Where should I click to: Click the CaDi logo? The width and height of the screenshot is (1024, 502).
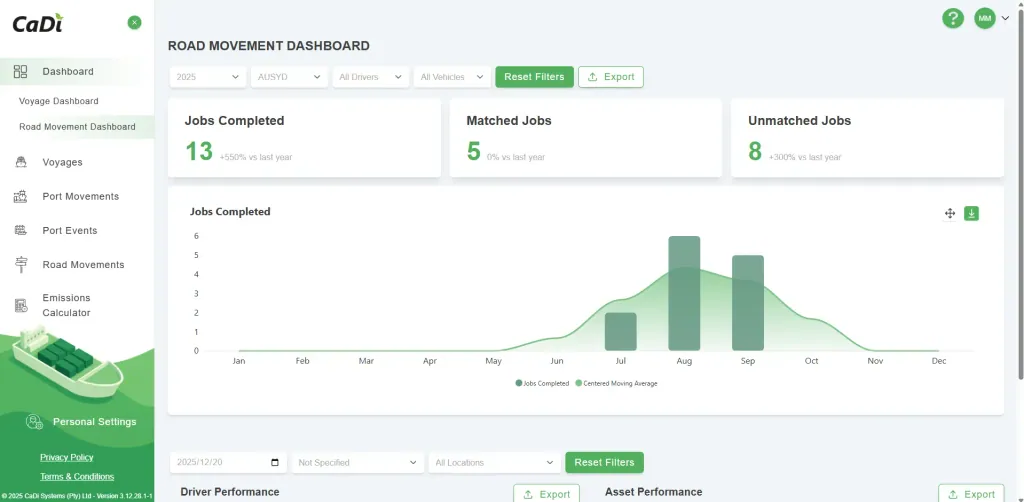[x=38, y=23]
